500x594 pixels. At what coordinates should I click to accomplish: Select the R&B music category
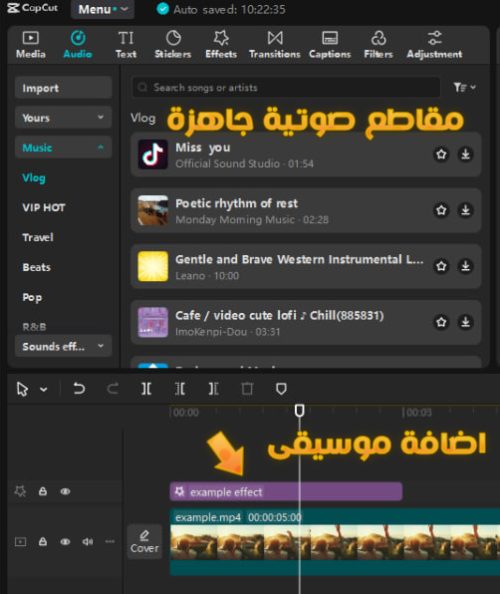[34, 327]
